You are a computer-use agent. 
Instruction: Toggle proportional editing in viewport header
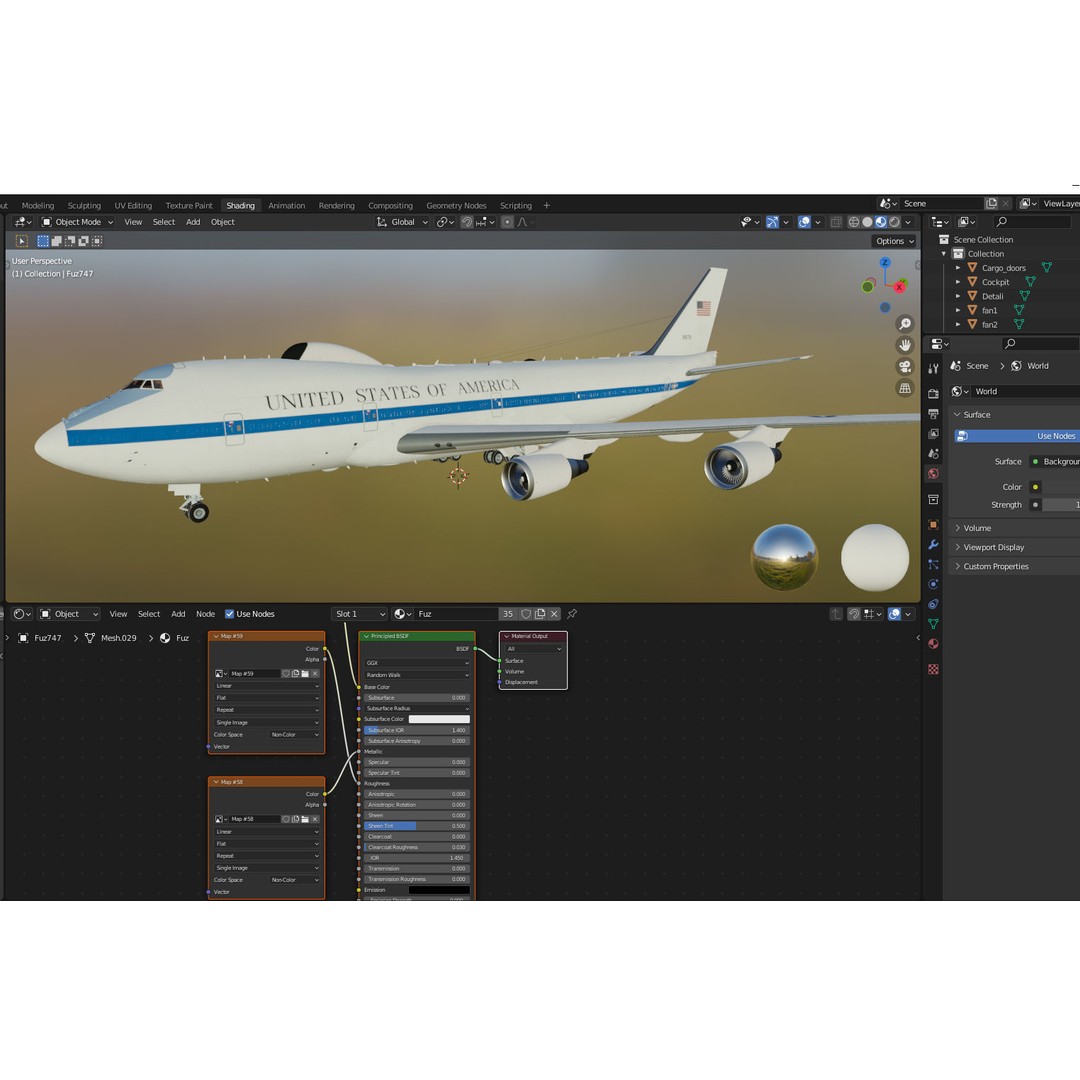coord(507,222)
